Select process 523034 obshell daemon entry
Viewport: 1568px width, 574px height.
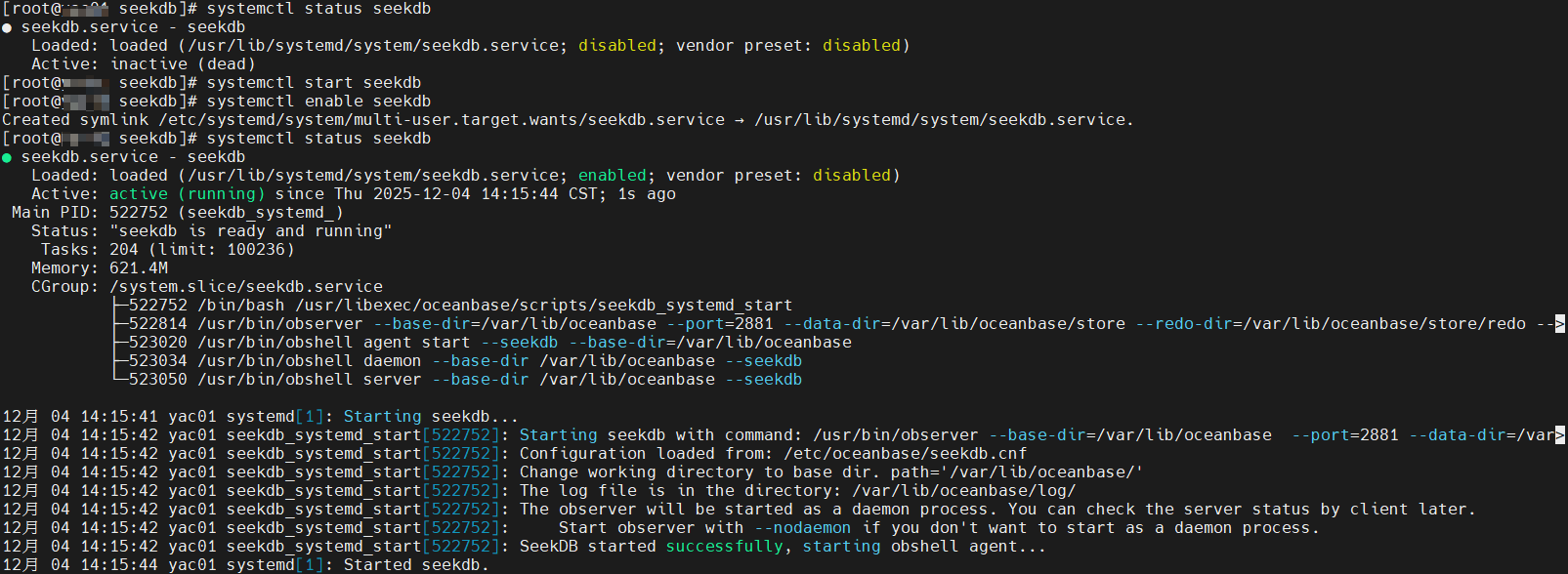(465, 361)
